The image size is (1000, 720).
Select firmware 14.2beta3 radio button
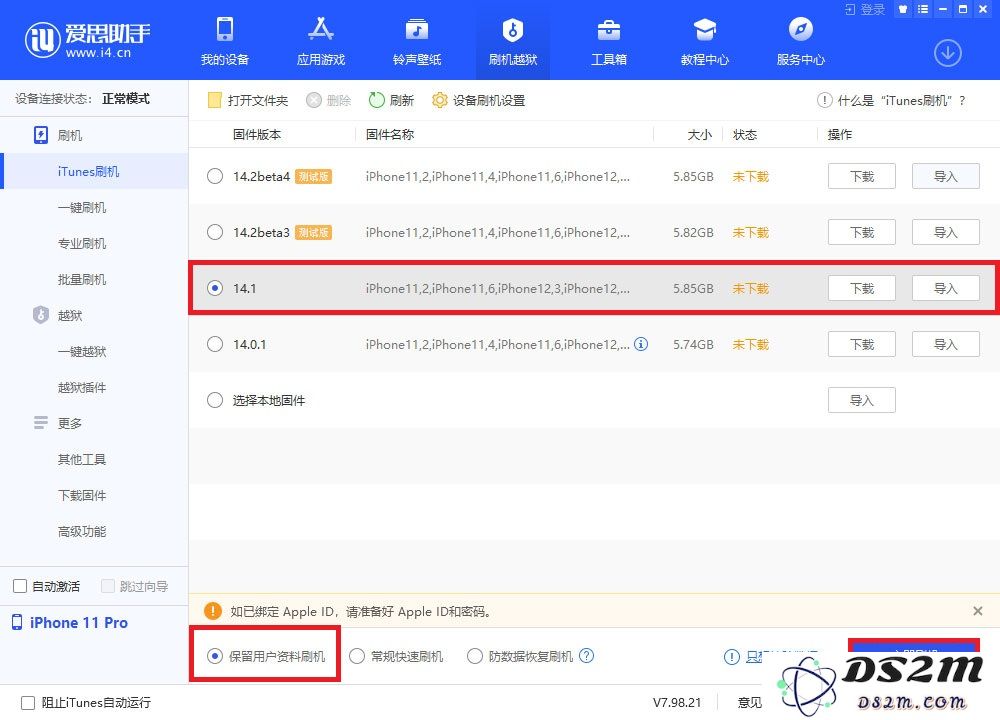215,232
